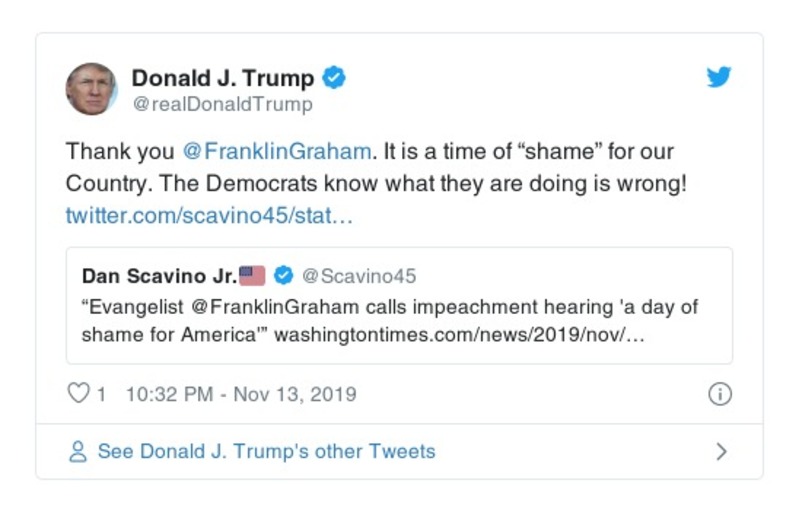The height and width of the screenshot is (515, 799).
Task: Open the tweet info icon
Action: coord(719,394)
